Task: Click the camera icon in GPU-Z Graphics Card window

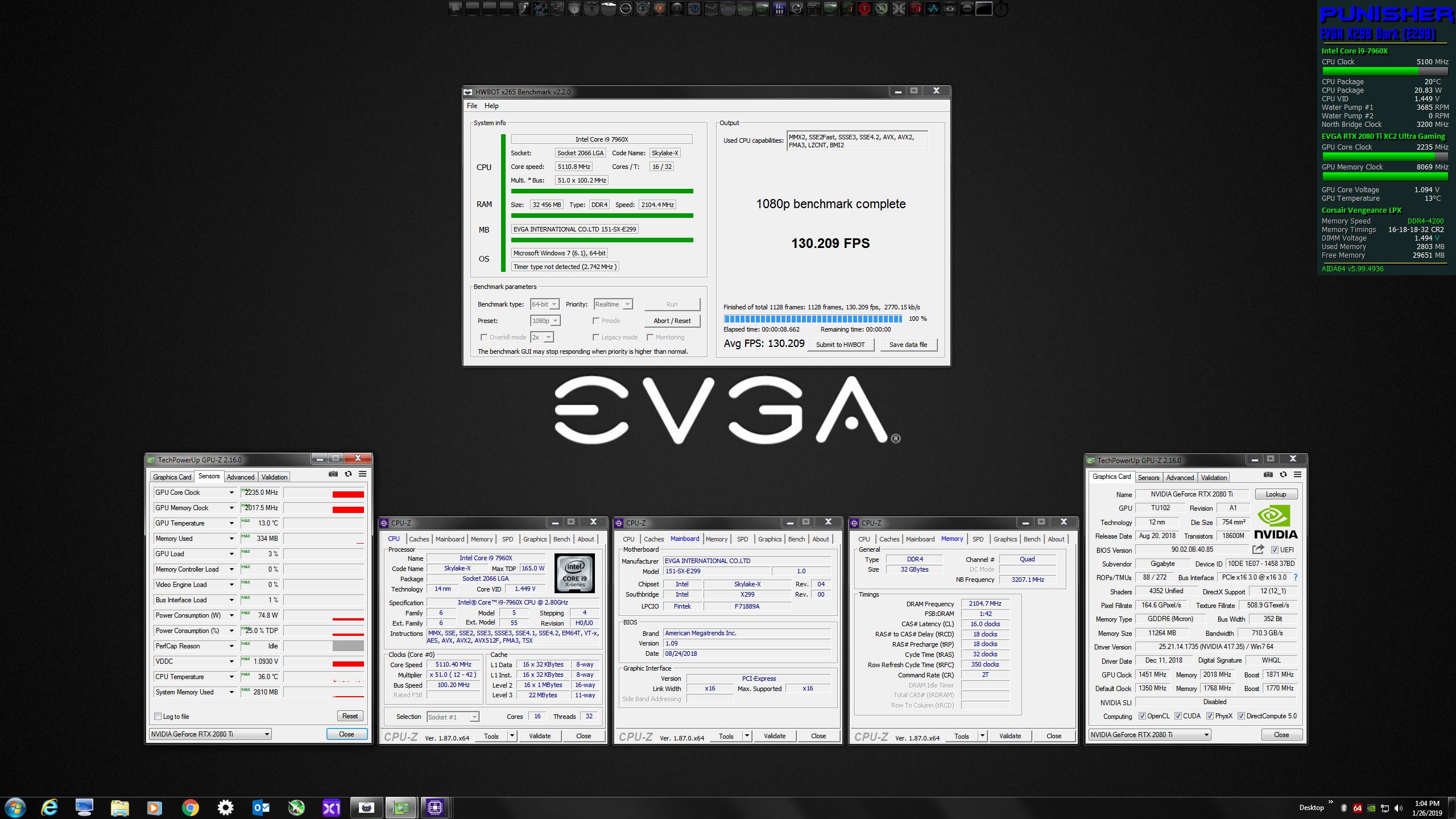Action: pyautogui.click(x=1268, y=474)
